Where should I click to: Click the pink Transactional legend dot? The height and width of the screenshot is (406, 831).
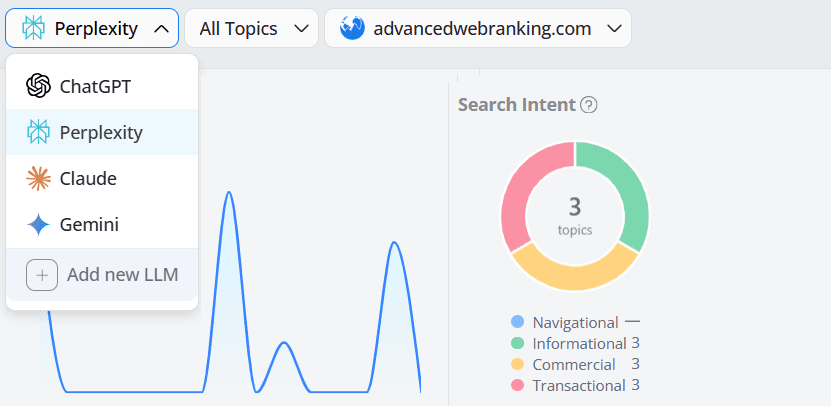click(517, 385)
